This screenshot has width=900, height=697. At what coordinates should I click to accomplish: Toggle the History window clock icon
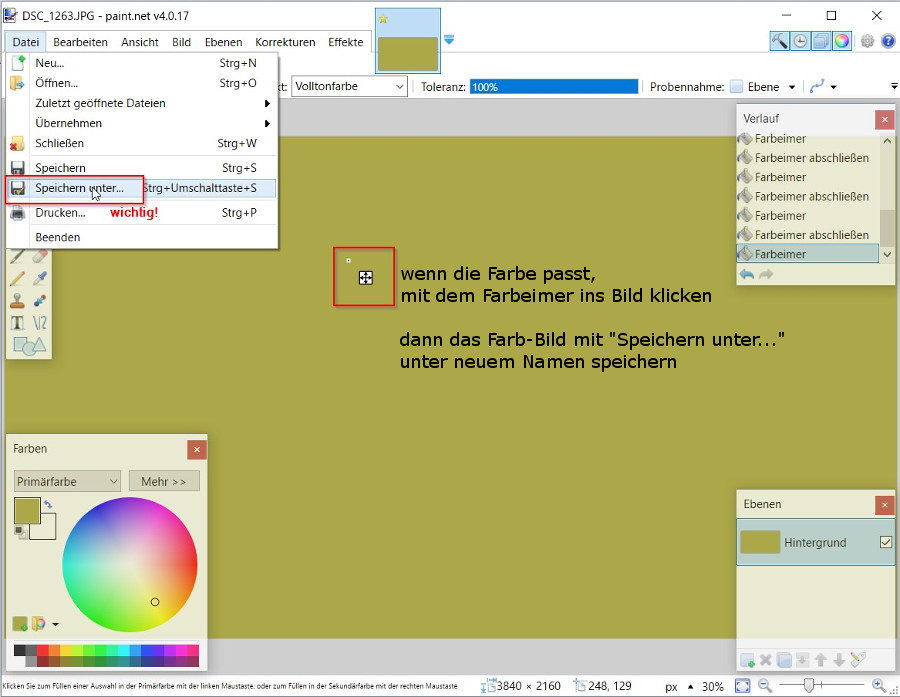click(800, 41)
